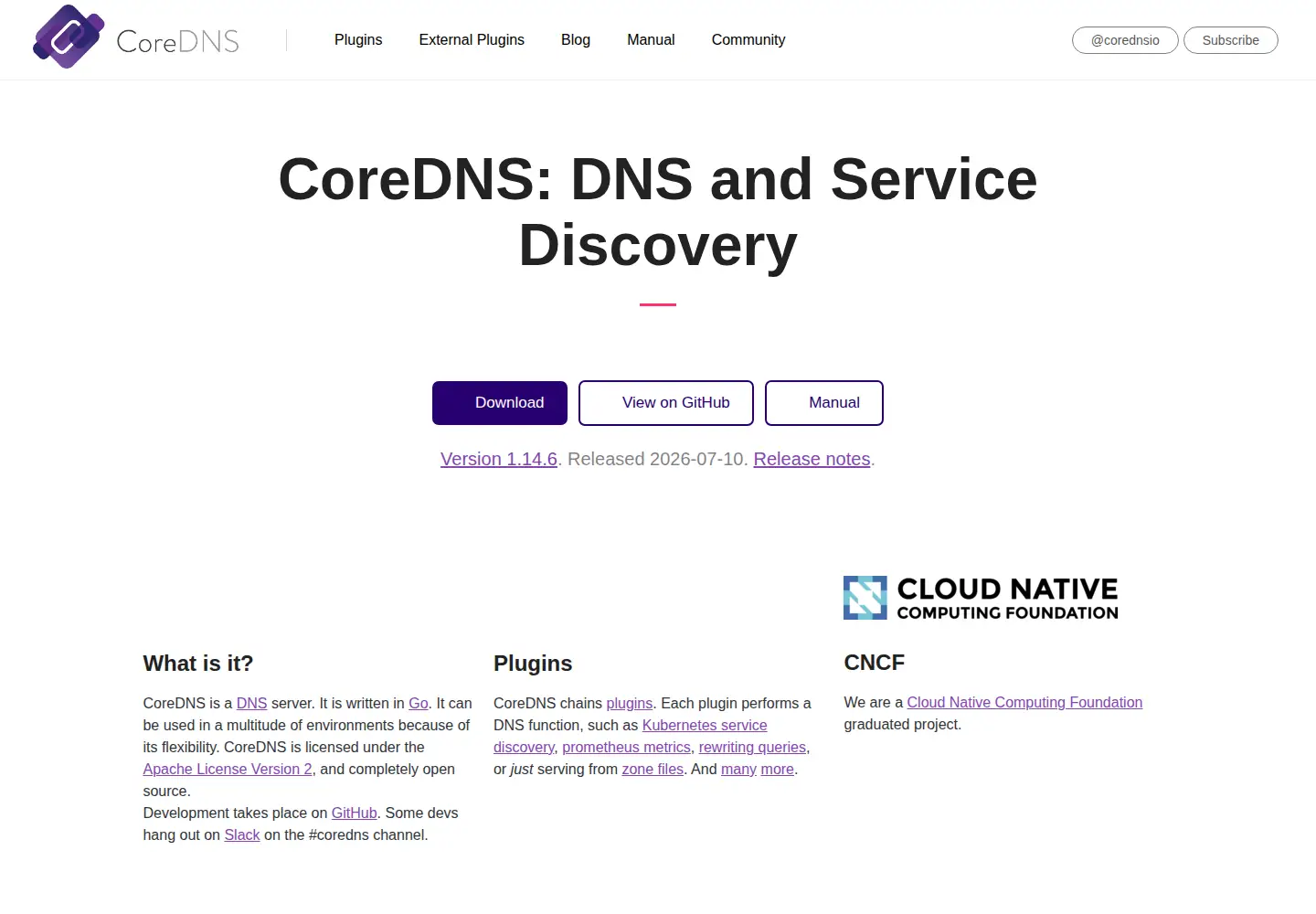Open the Plugins menu item
Screen dimensions: 1316x914
pos(358,40)
